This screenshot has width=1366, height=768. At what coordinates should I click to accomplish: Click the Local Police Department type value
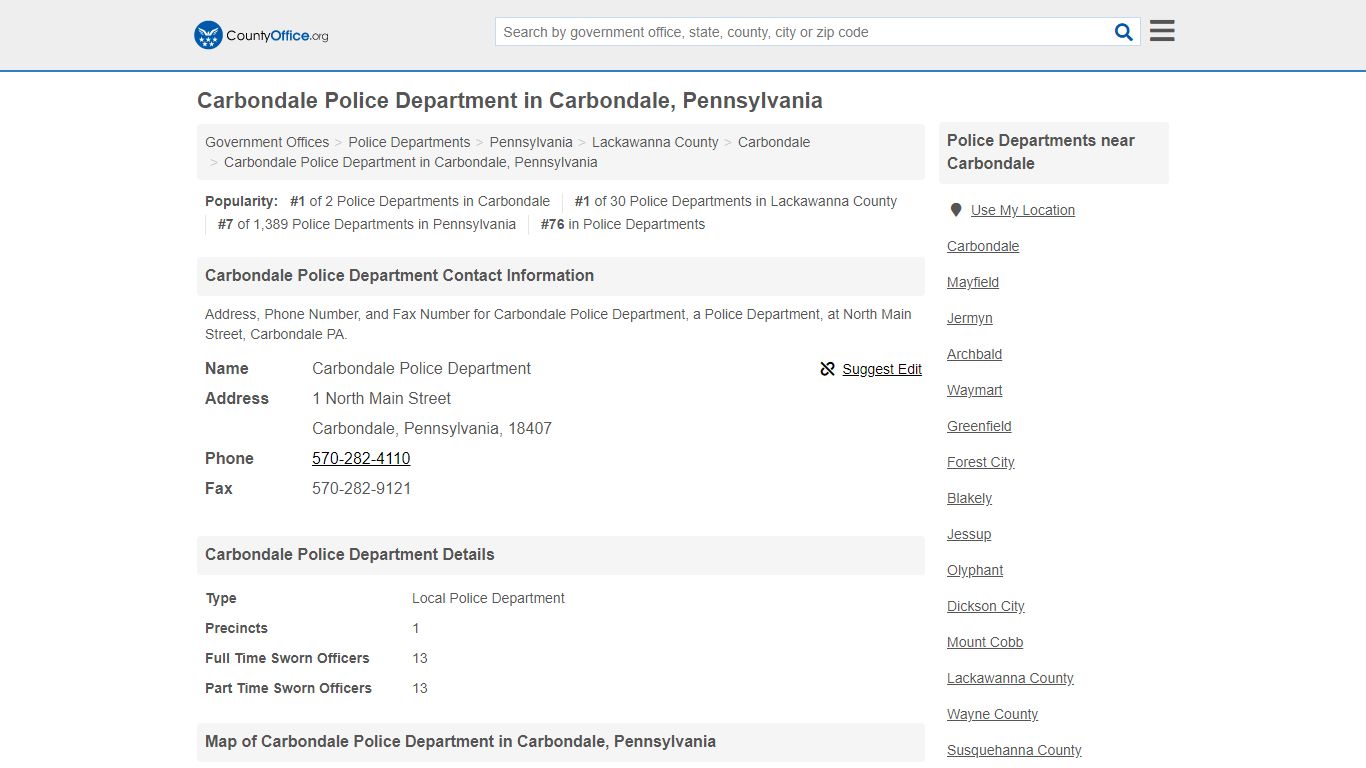[488, 598]
